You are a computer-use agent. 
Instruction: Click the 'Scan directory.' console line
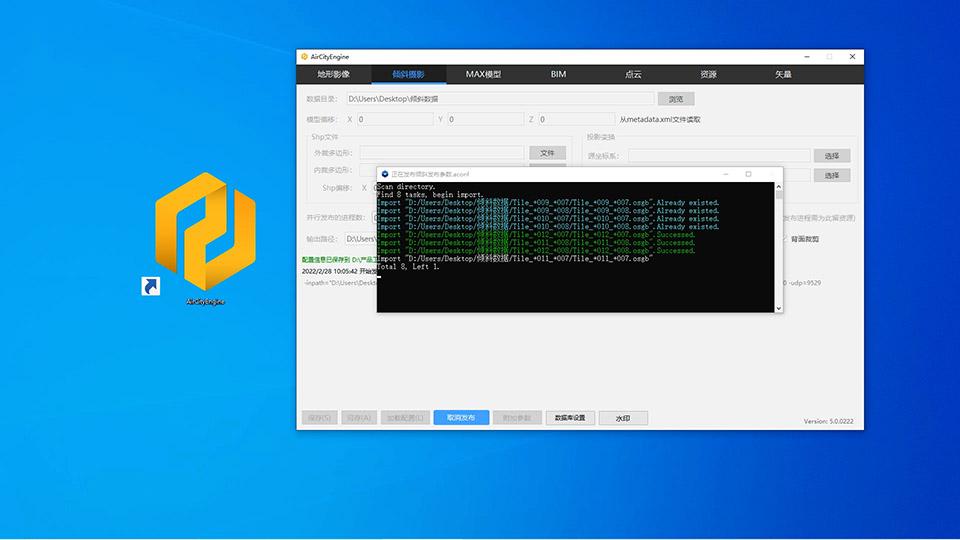coord(406,187)
